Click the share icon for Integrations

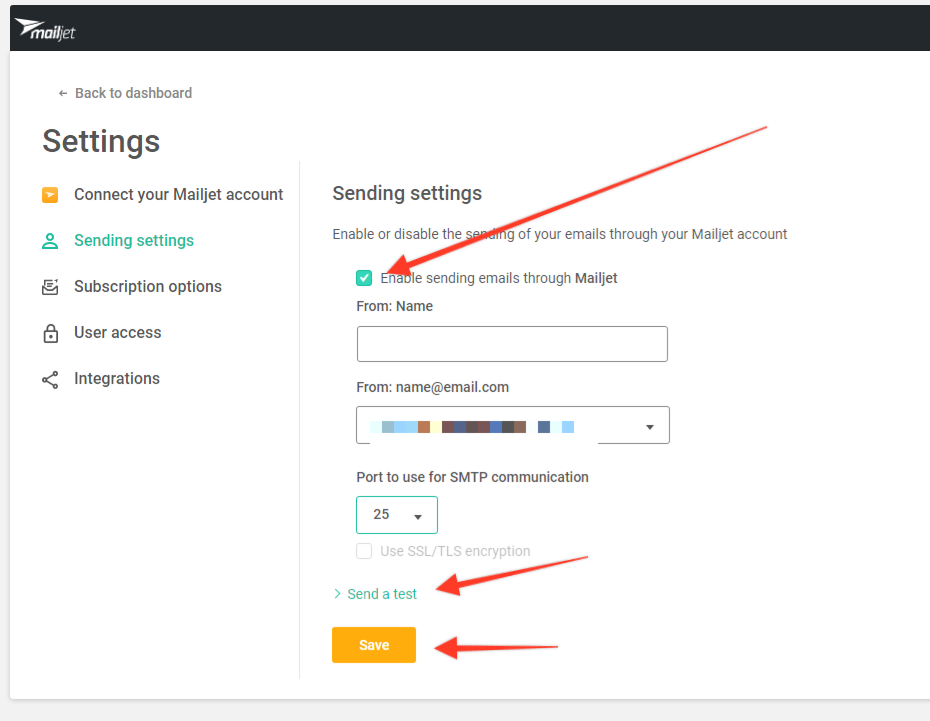(x=50, y=379)
